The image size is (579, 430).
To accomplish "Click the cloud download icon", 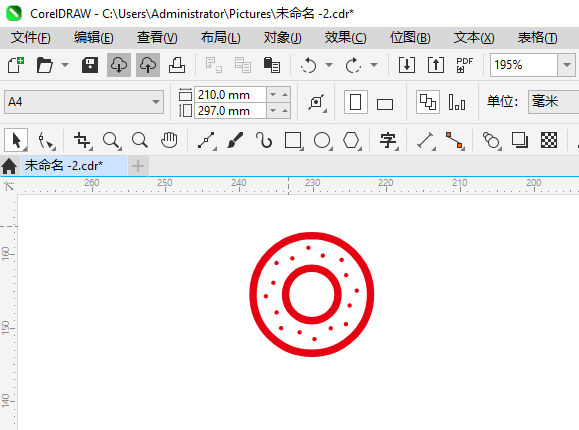I will pos(119,65).
